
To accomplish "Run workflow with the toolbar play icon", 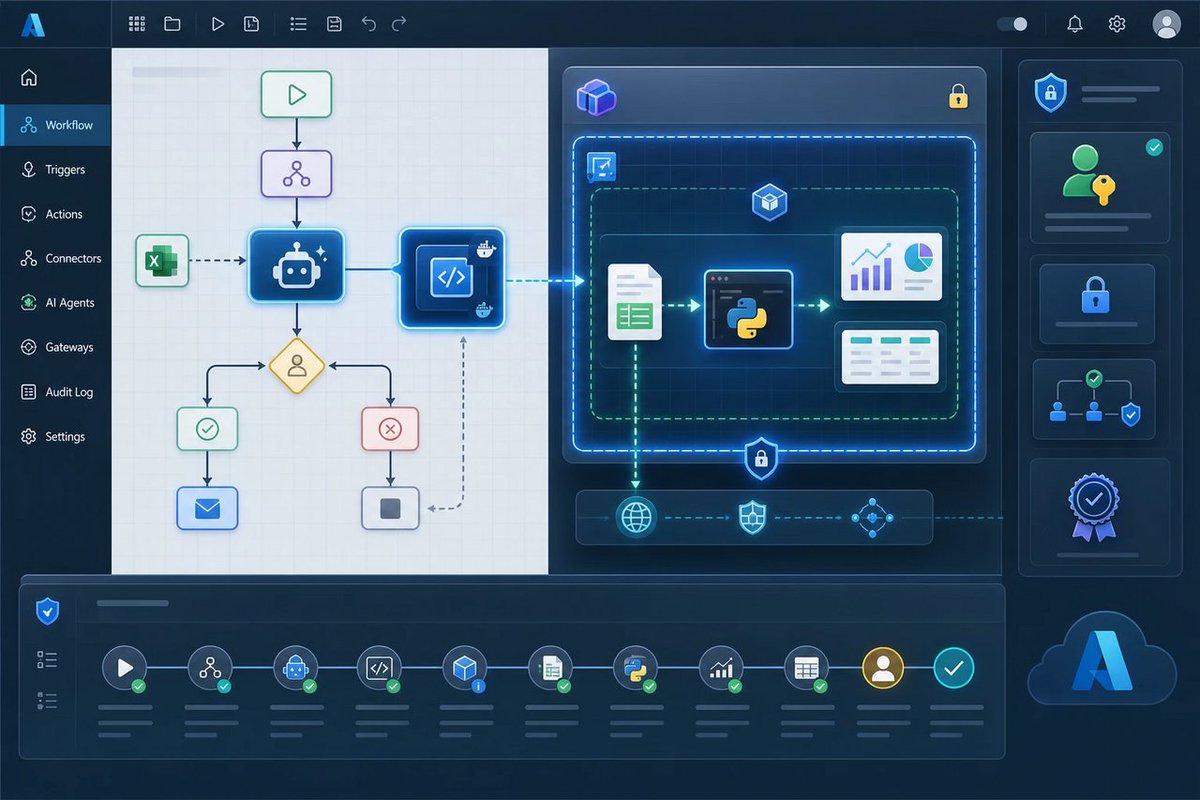I will (x=217, y=24).
